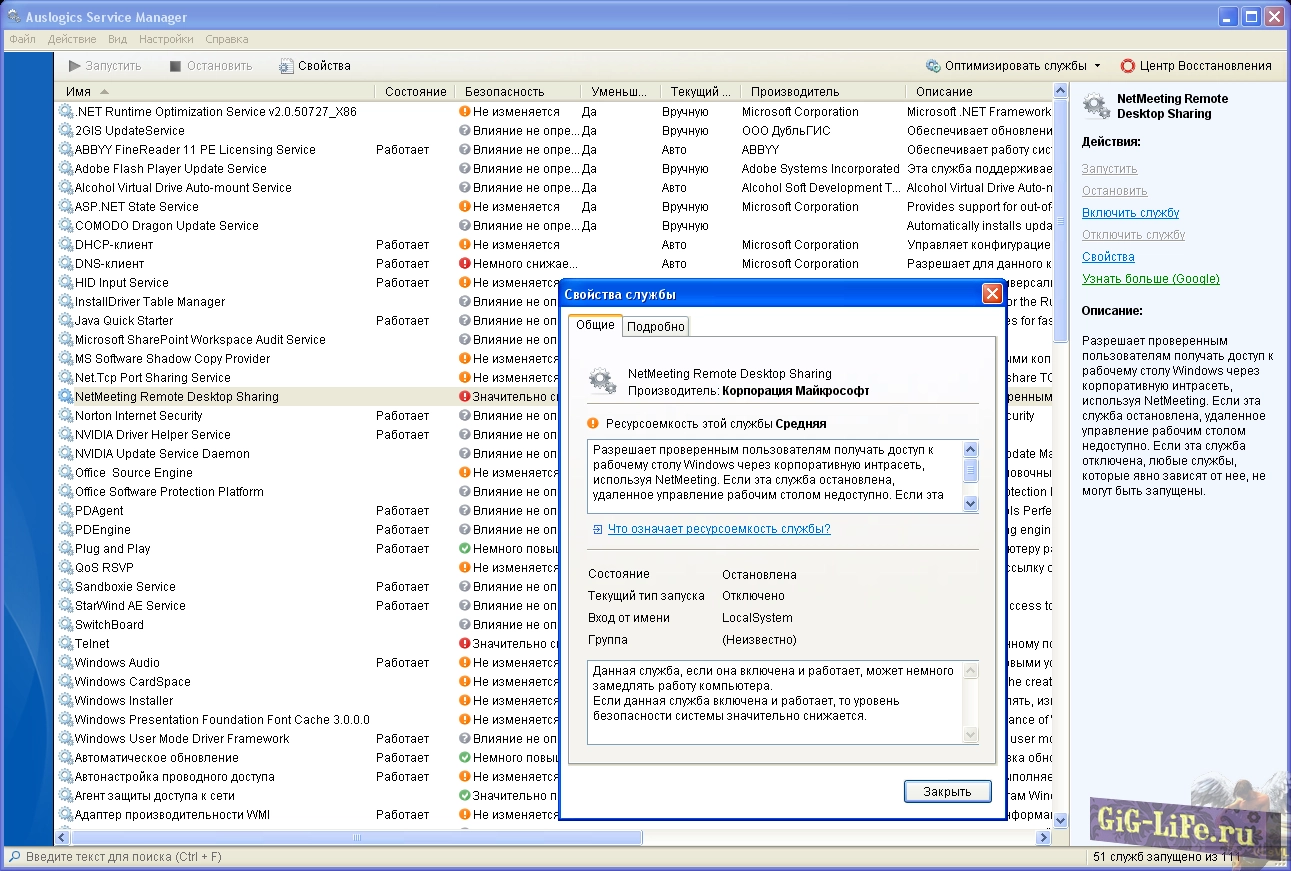The image size is (1291, 871).
Task: Click the green security icon in Plug and Play row
Action: pos(464,549)
